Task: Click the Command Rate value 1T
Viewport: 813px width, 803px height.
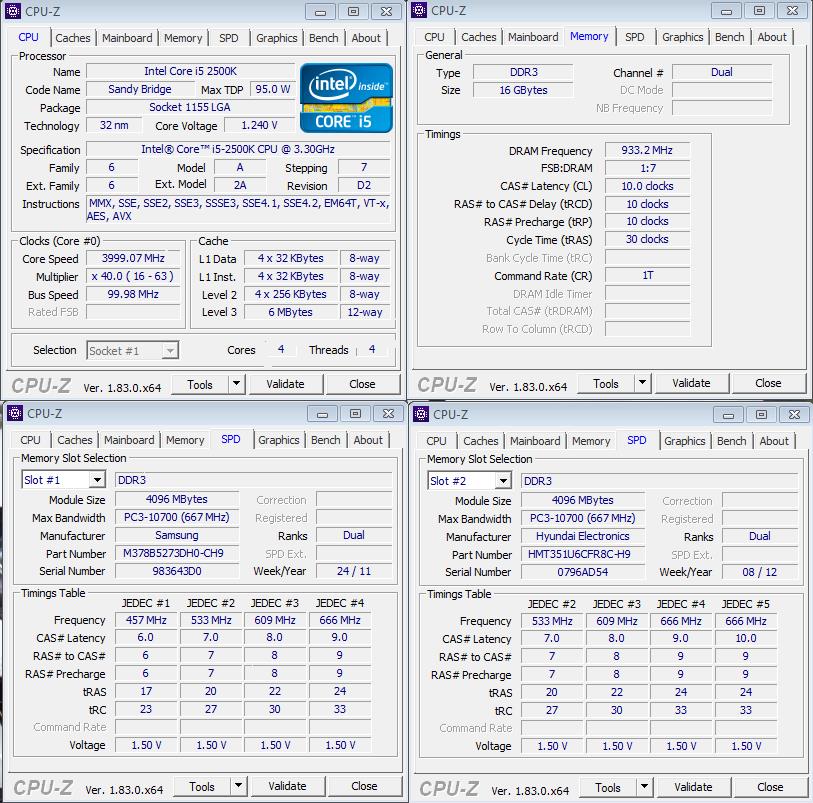Action: (647, 275)
